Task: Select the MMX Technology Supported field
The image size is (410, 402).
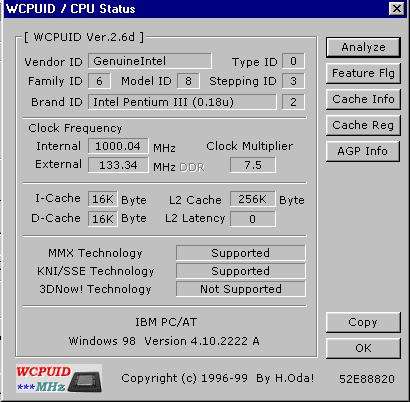Action: pos(240,253)
